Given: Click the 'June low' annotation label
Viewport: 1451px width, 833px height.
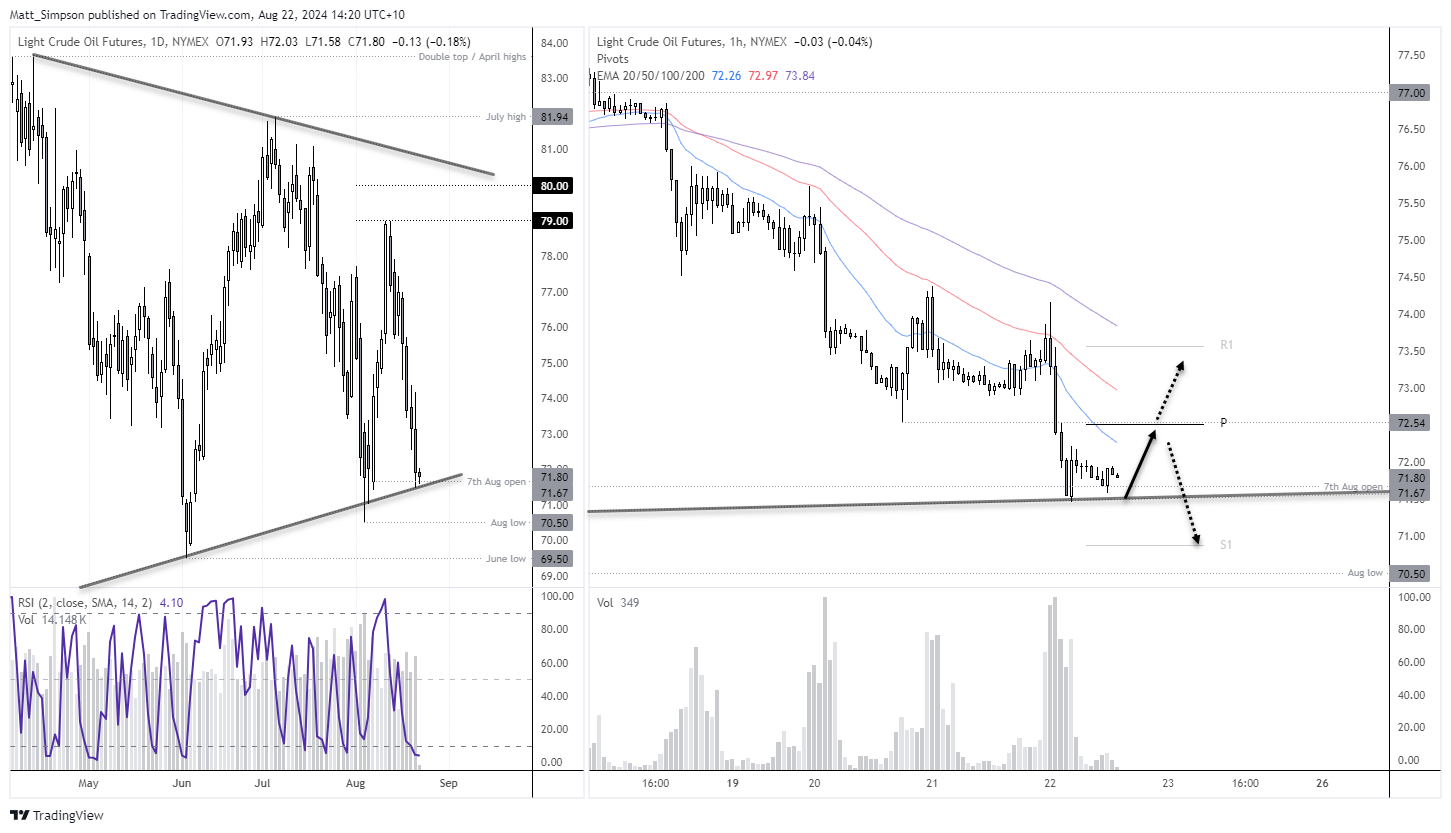Looking at the screenshot, I should [x=506, y=558].
